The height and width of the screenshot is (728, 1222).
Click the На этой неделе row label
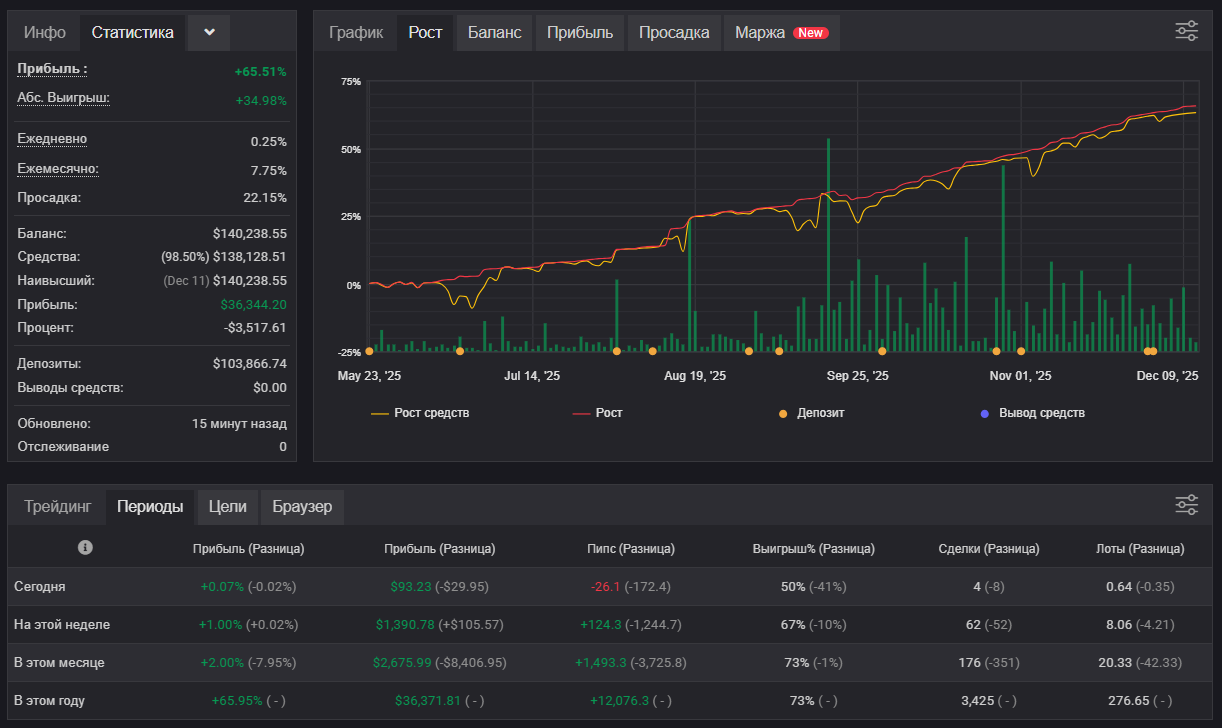[62, 624]
